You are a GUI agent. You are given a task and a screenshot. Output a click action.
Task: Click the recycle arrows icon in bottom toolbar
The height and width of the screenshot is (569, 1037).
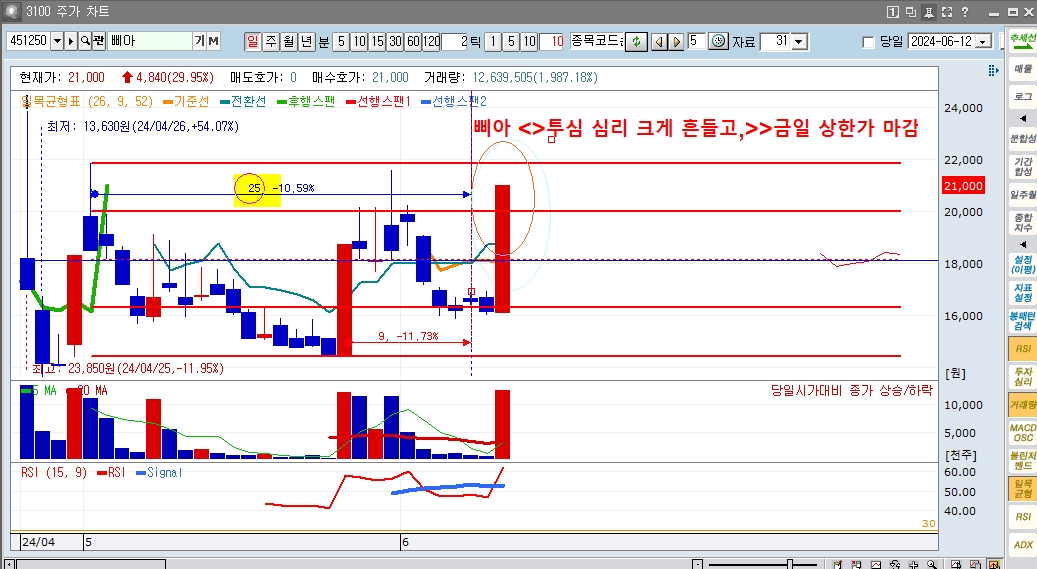pyautogui.click(x=895, y=564)
